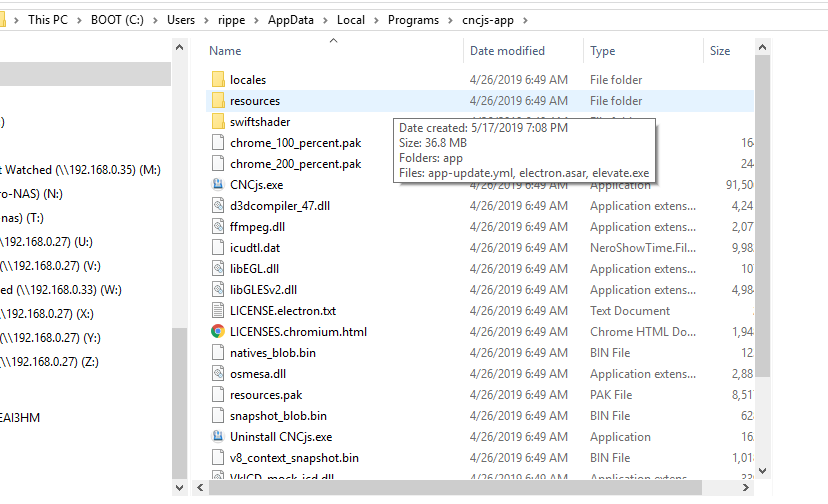Click the folder icon in address bar
828x504 pixels.
tap(2, 20)
